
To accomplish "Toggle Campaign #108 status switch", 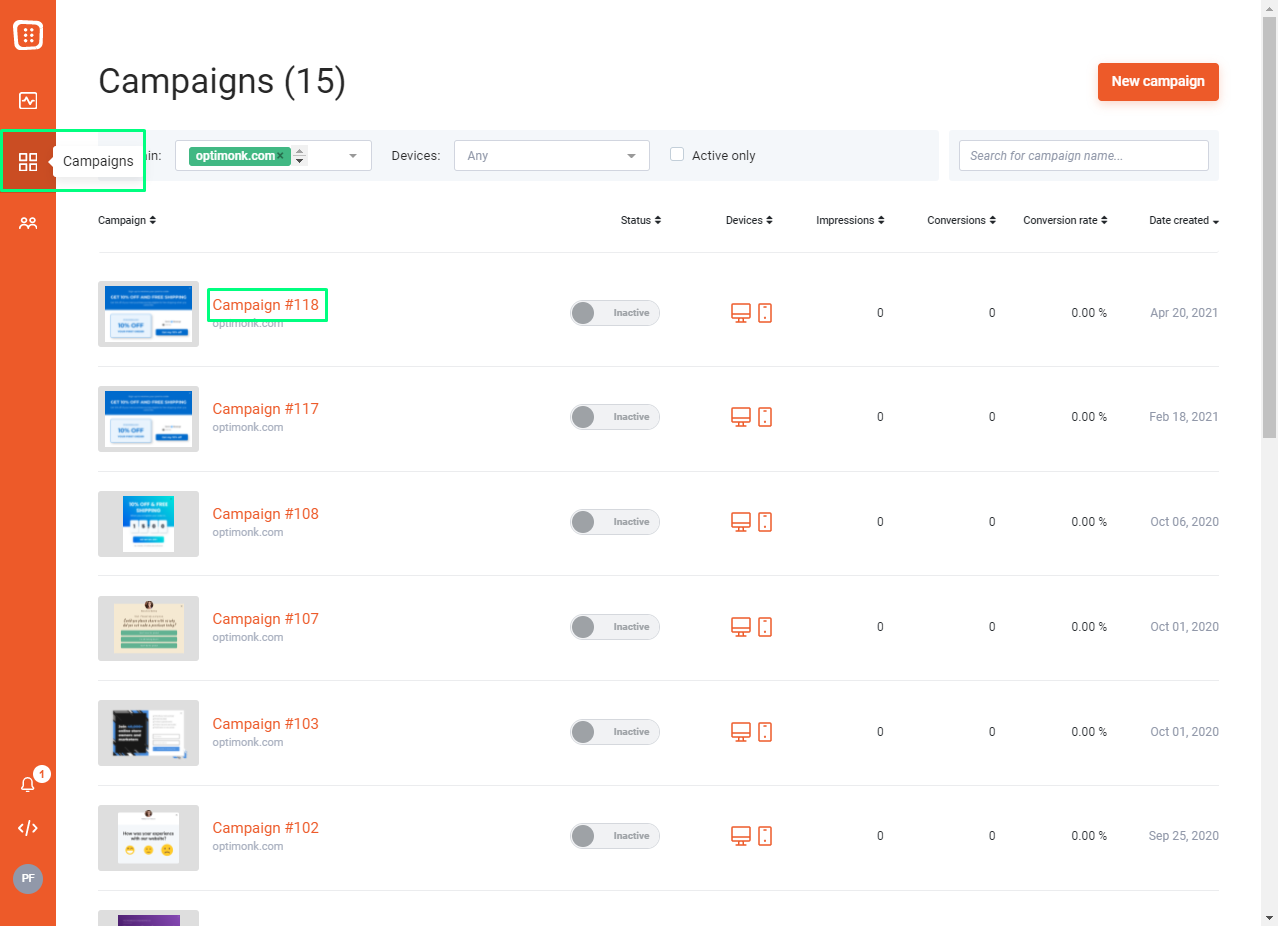I will click(615, 522).
